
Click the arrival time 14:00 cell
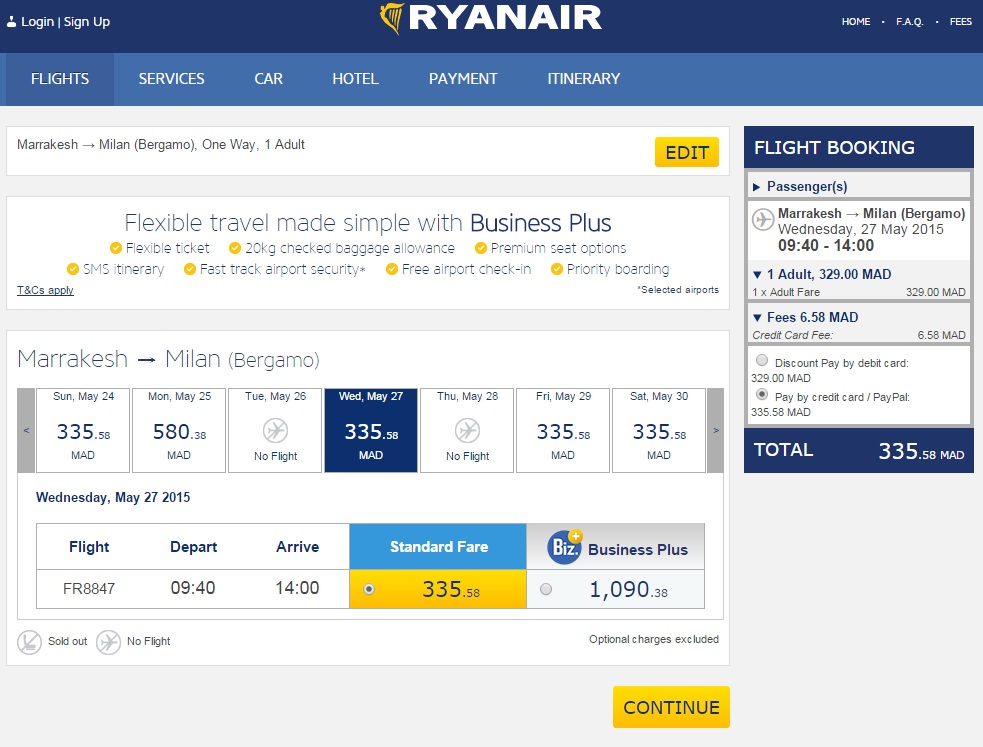click(297, 588)
